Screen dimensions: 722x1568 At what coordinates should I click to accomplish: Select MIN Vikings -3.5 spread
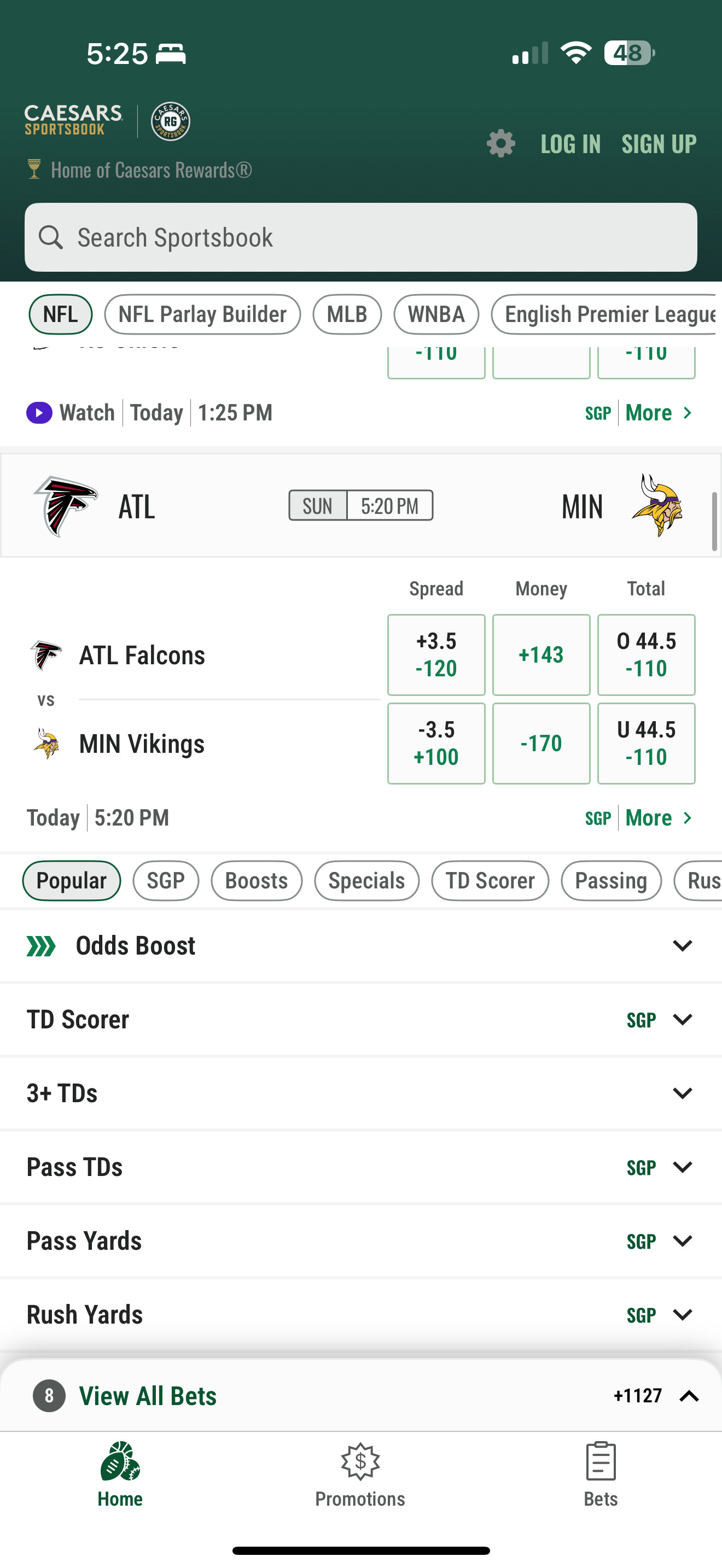(x=436, y=743)
